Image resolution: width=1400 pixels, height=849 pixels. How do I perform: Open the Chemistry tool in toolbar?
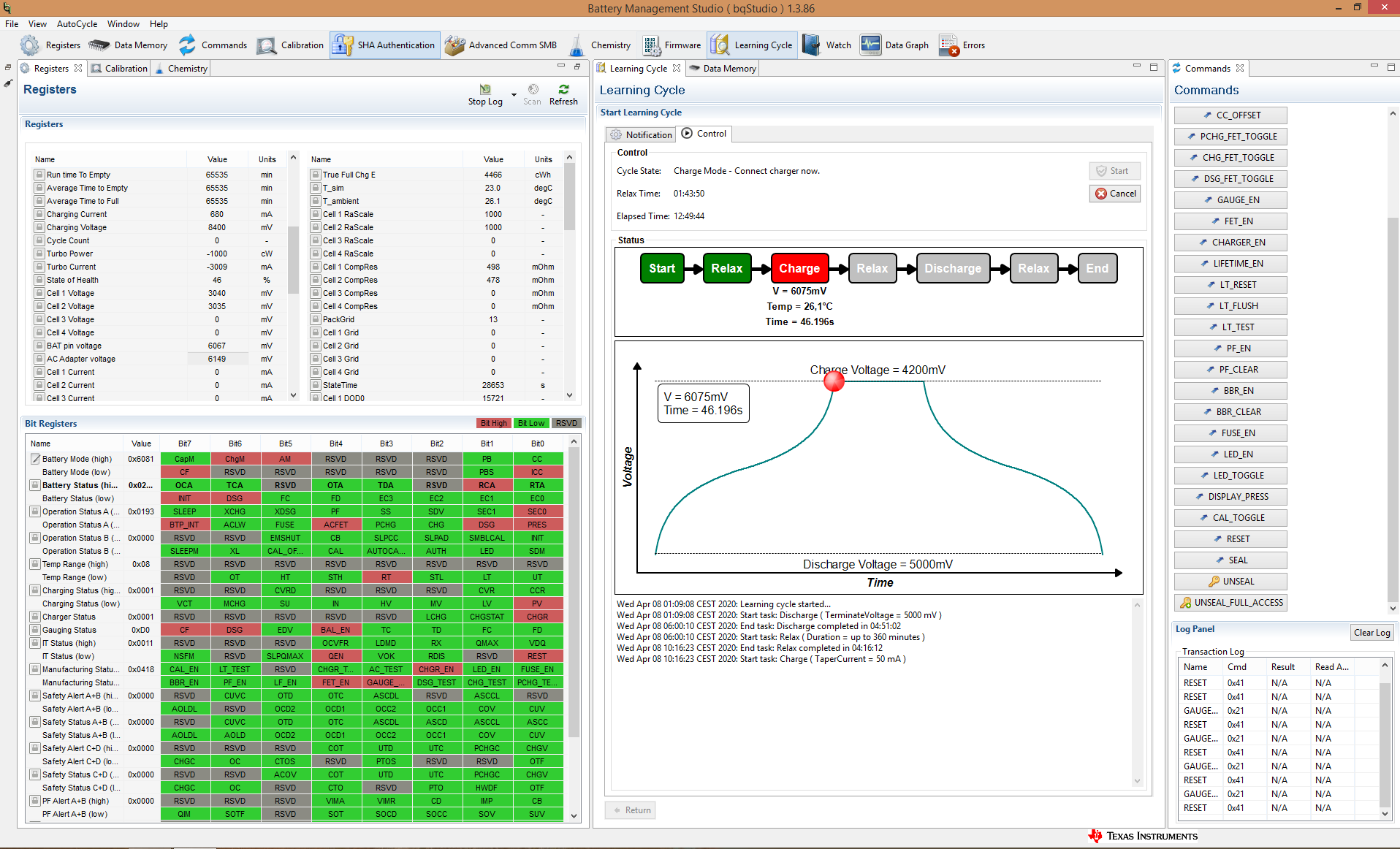coord(599,45)
